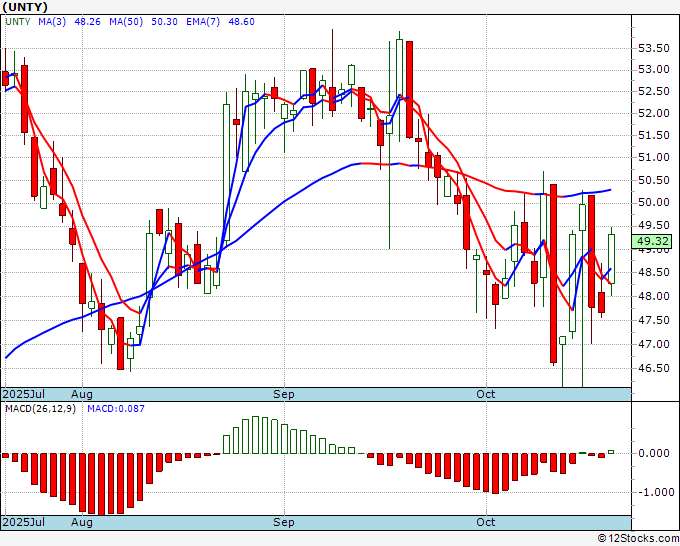Click the 47.50 price axis label
680x546 pixels.
(x=654, y=320)
